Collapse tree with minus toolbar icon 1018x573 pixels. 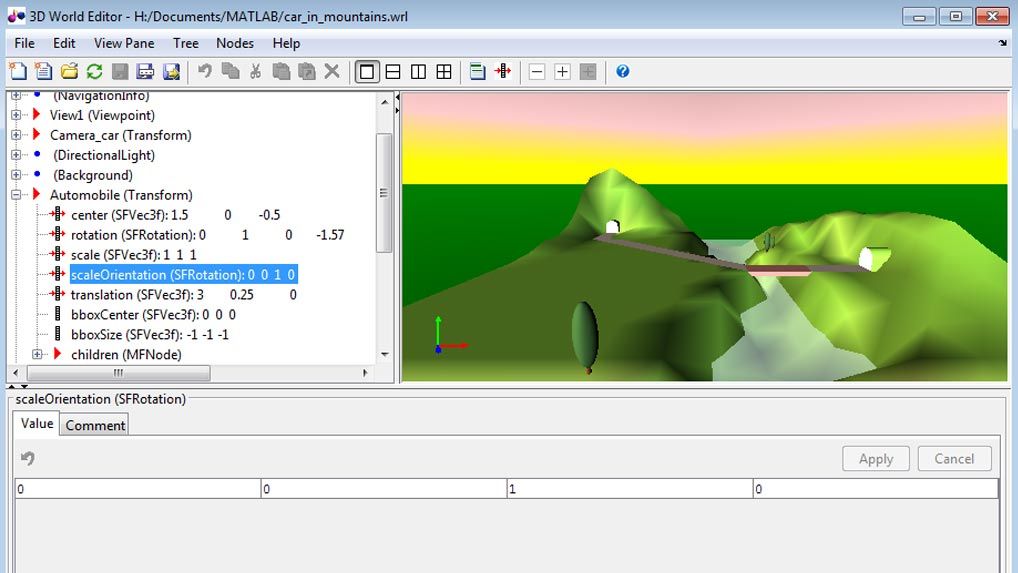[537, 71]
